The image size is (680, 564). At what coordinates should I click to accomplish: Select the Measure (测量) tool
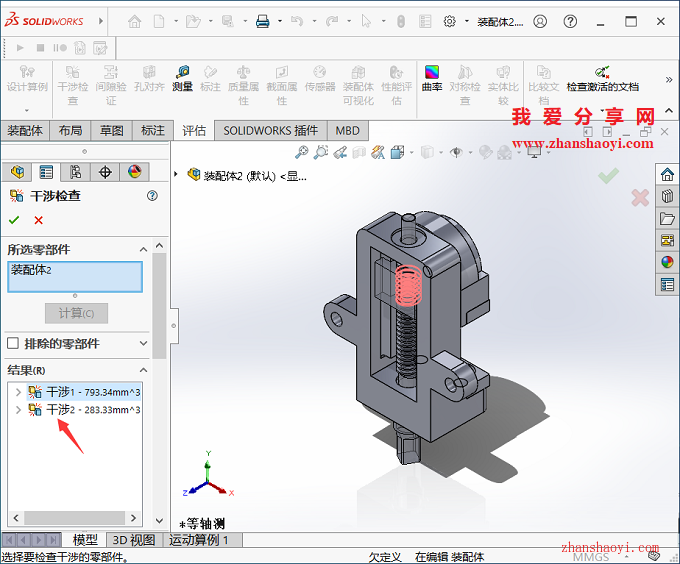coord(182,78)
